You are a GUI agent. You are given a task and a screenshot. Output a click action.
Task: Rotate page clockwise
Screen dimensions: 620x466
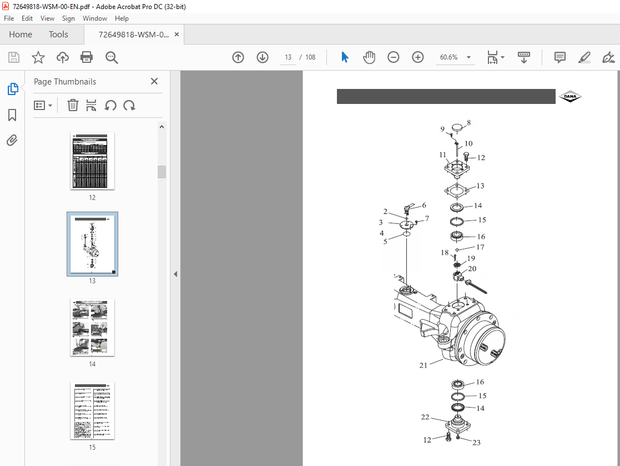tap(129, 106)
